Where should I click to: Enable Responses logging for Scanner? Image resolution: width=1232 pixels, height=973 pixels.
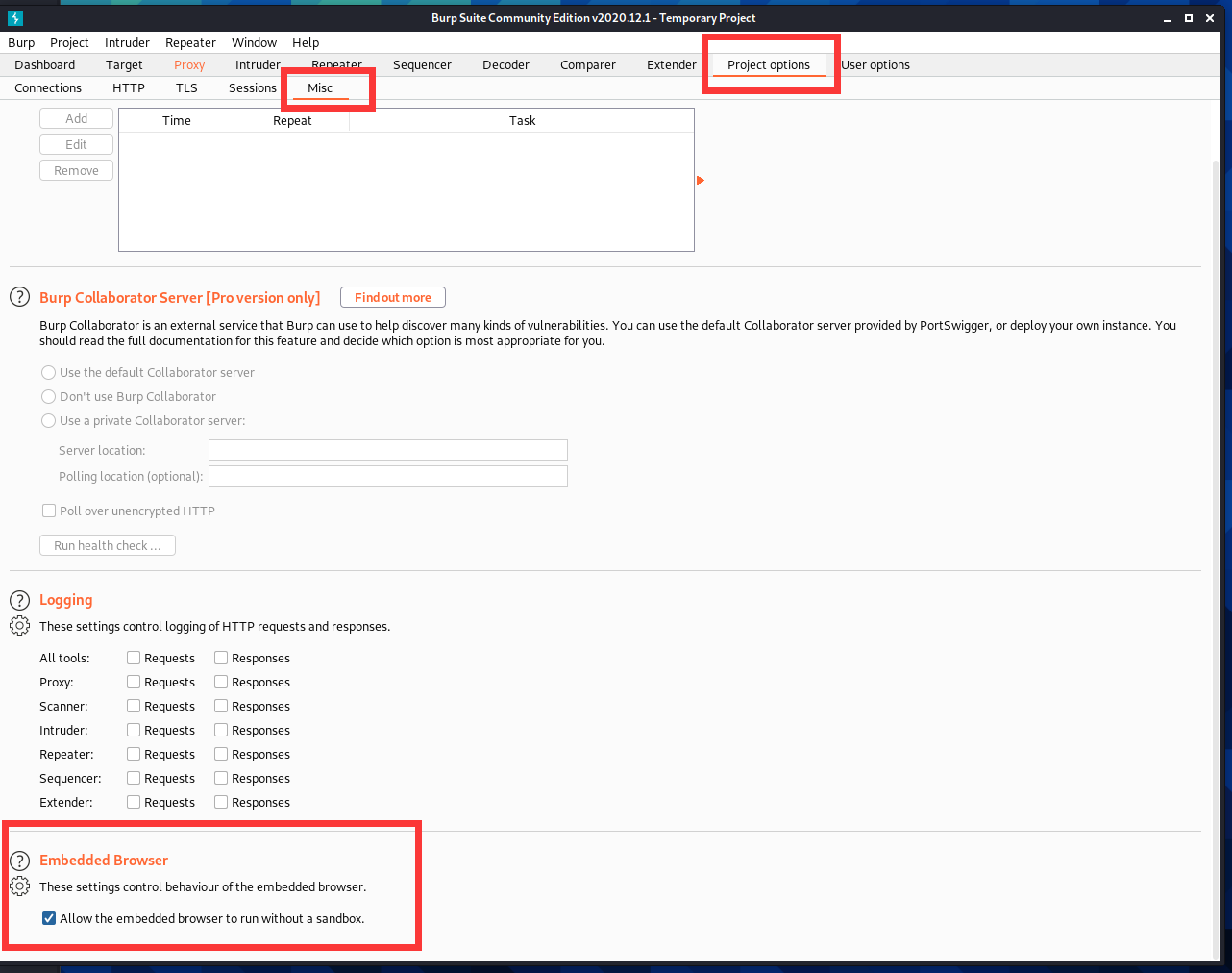(221, 706)
